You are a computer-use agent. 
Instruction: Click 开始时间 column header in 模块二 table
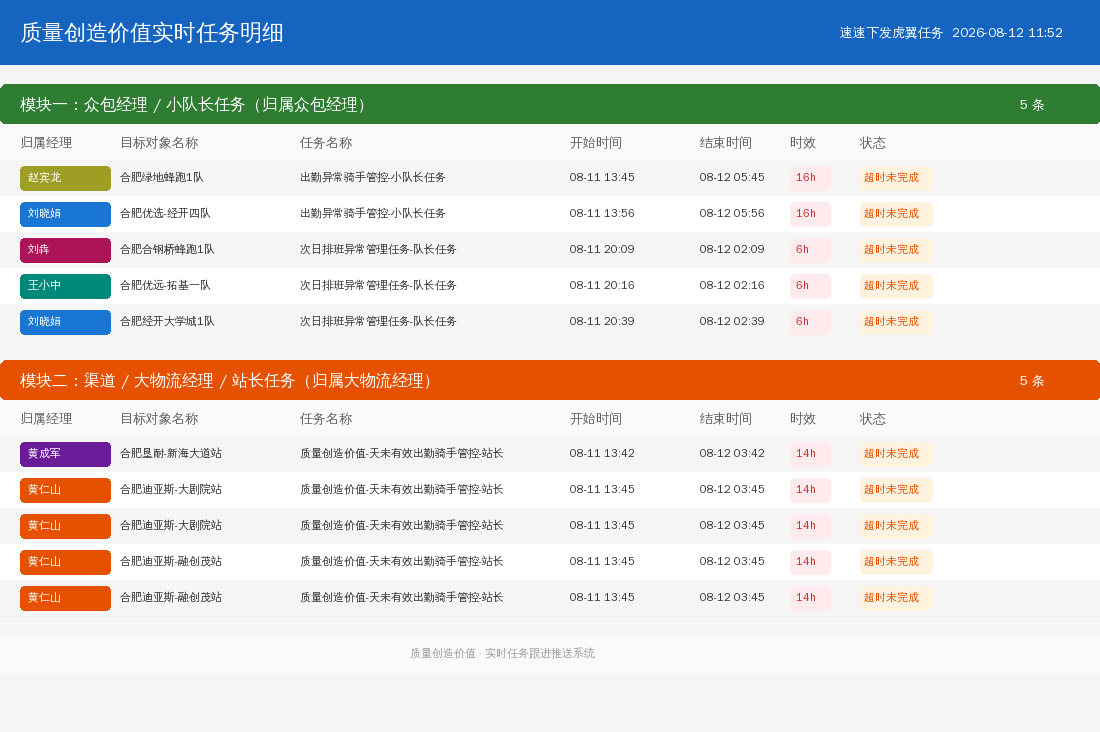[596, 418]
